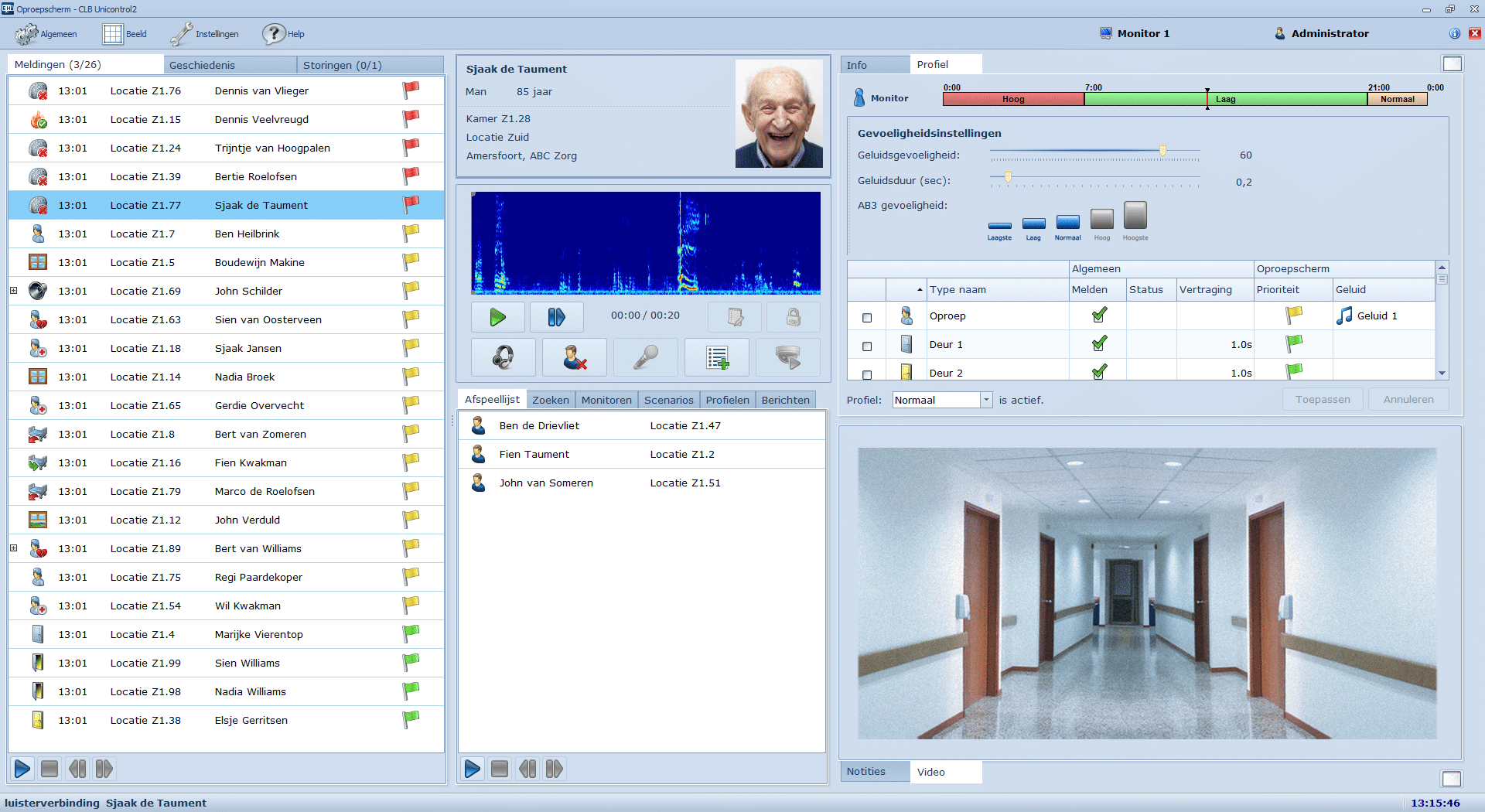
Task: Open the Instellingen wrench toolbar item
Action: pyautogui.click(x=205, y=34)
